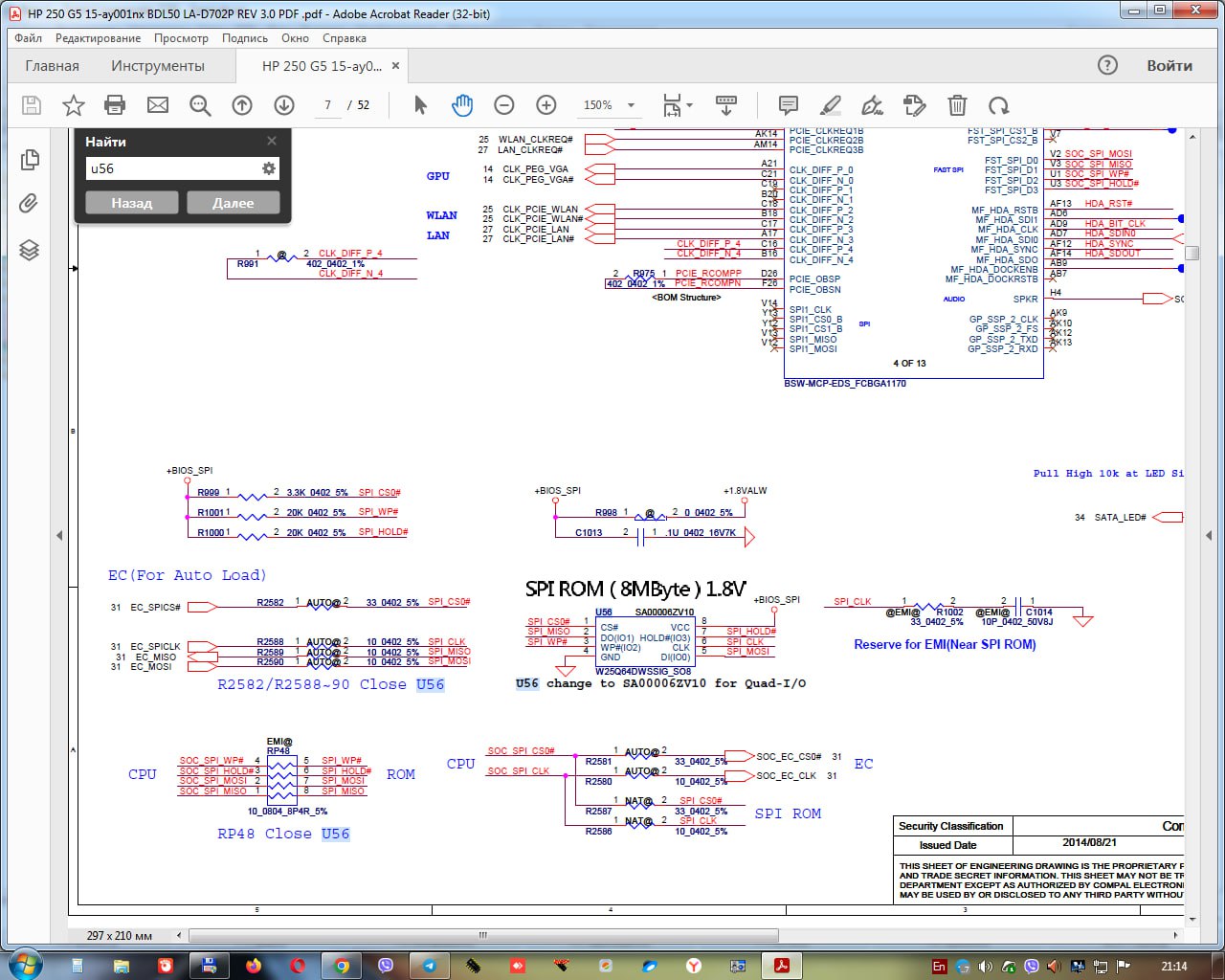Click 'Reserve for EMI(Near SPI ROM)' text
This screenshot has height=980, width=1225.
tap(945, 645)
